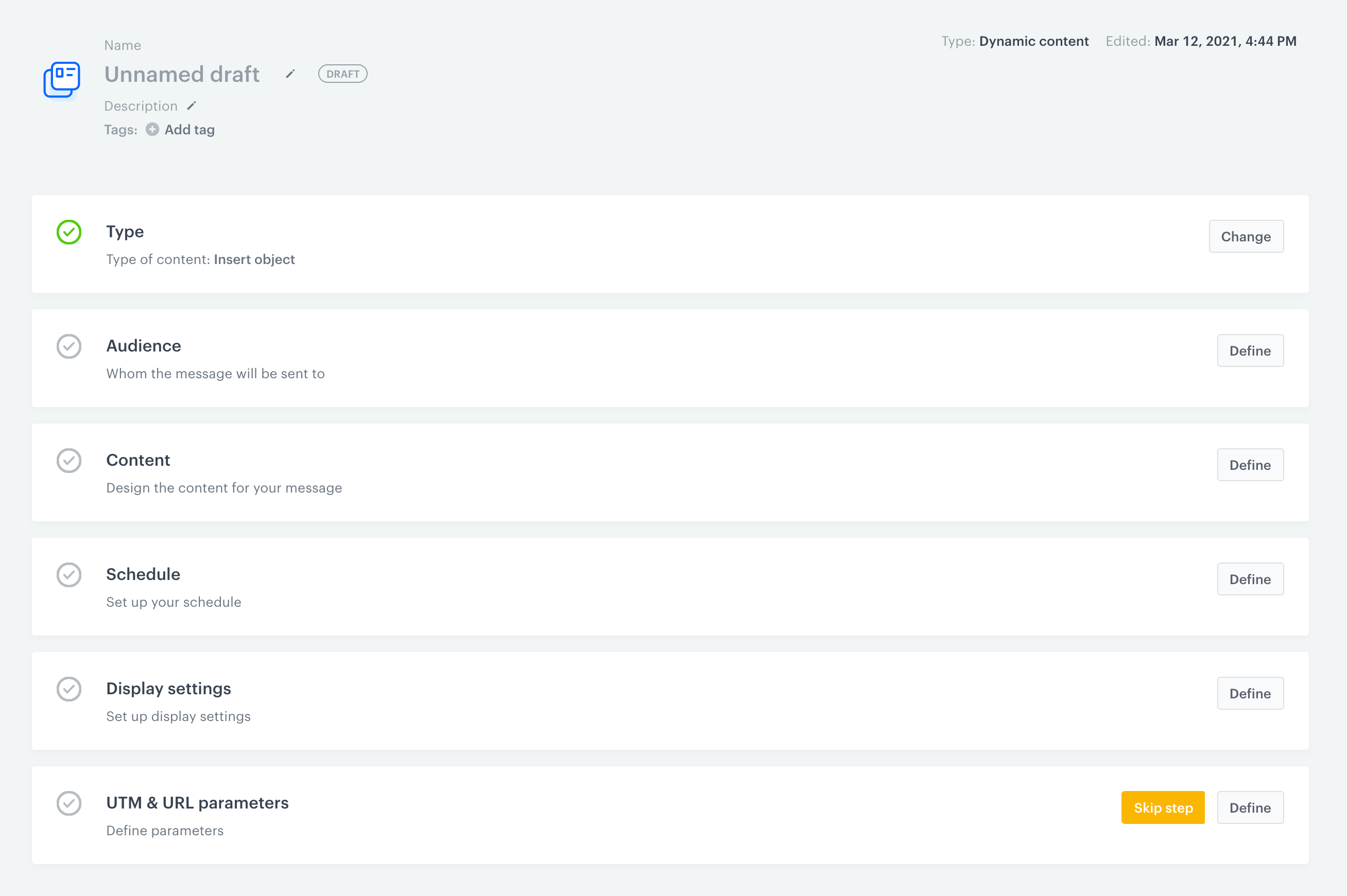This screenshot has height=896, width=1347.
Task: Define the Content of the message
Action: [x=1250, y=465]
